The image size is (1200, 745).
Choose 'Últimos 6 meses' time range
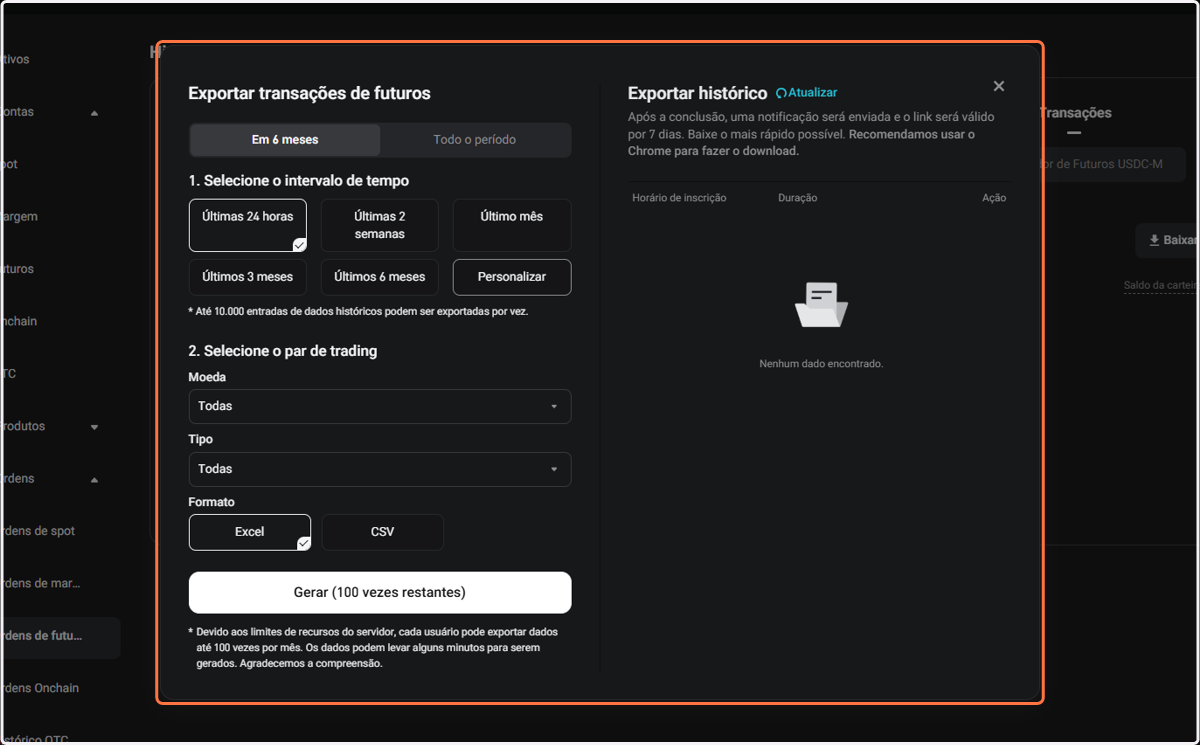380,277
